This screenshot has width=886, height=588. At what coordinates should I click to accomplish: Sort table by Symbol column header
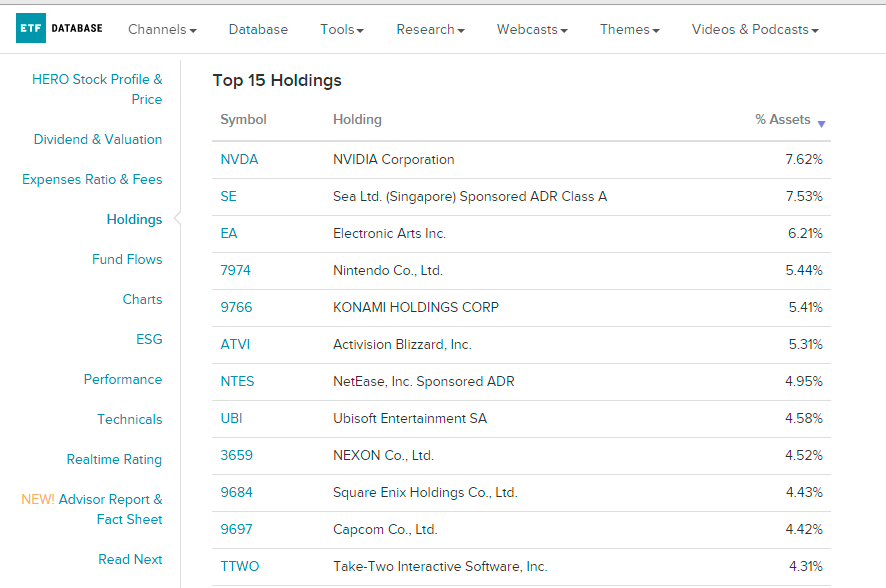(243, 120)
